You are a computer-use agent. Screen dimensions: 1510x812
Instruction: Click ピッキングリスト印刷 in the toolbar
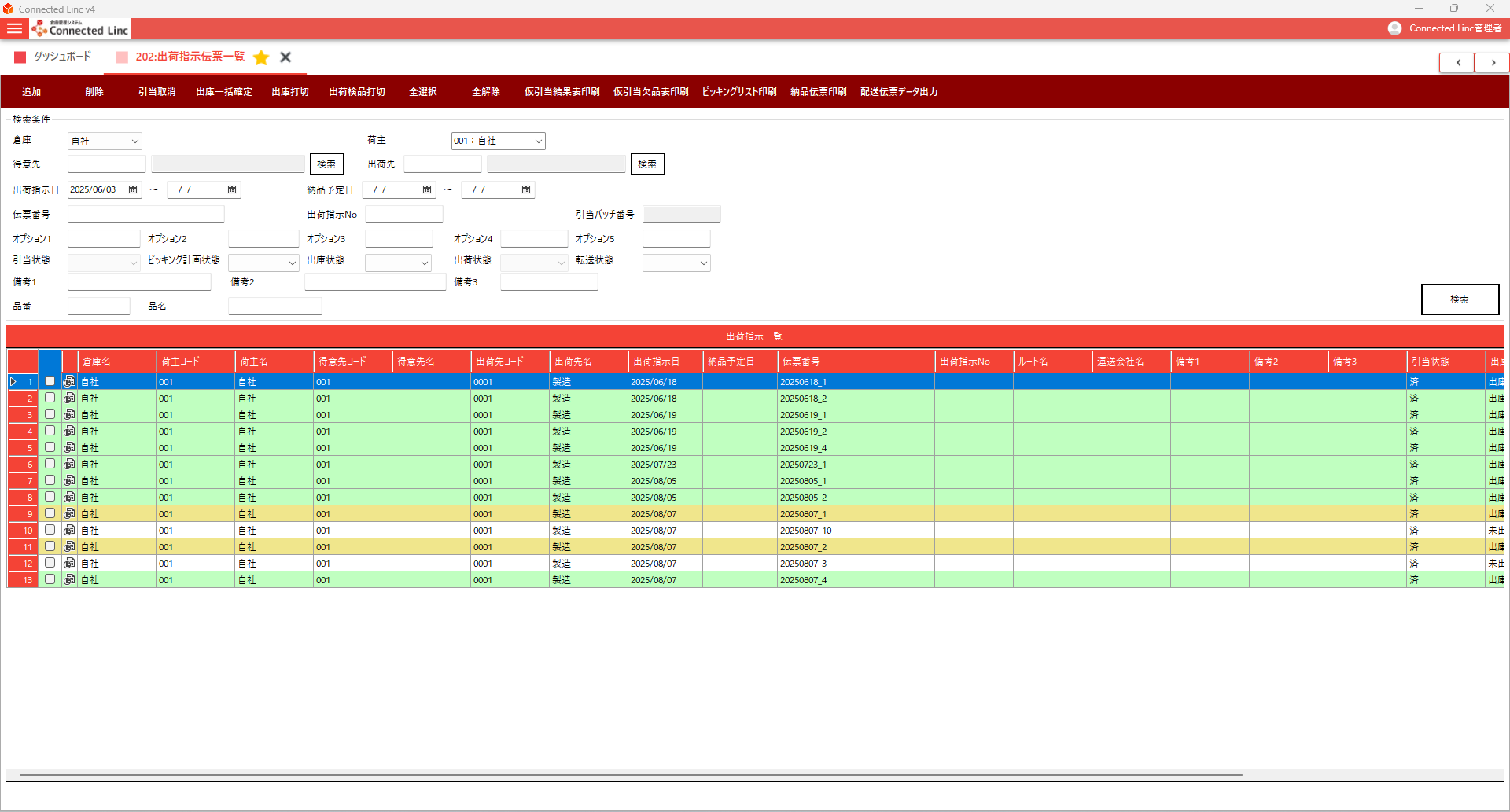(x=738, y=92)
